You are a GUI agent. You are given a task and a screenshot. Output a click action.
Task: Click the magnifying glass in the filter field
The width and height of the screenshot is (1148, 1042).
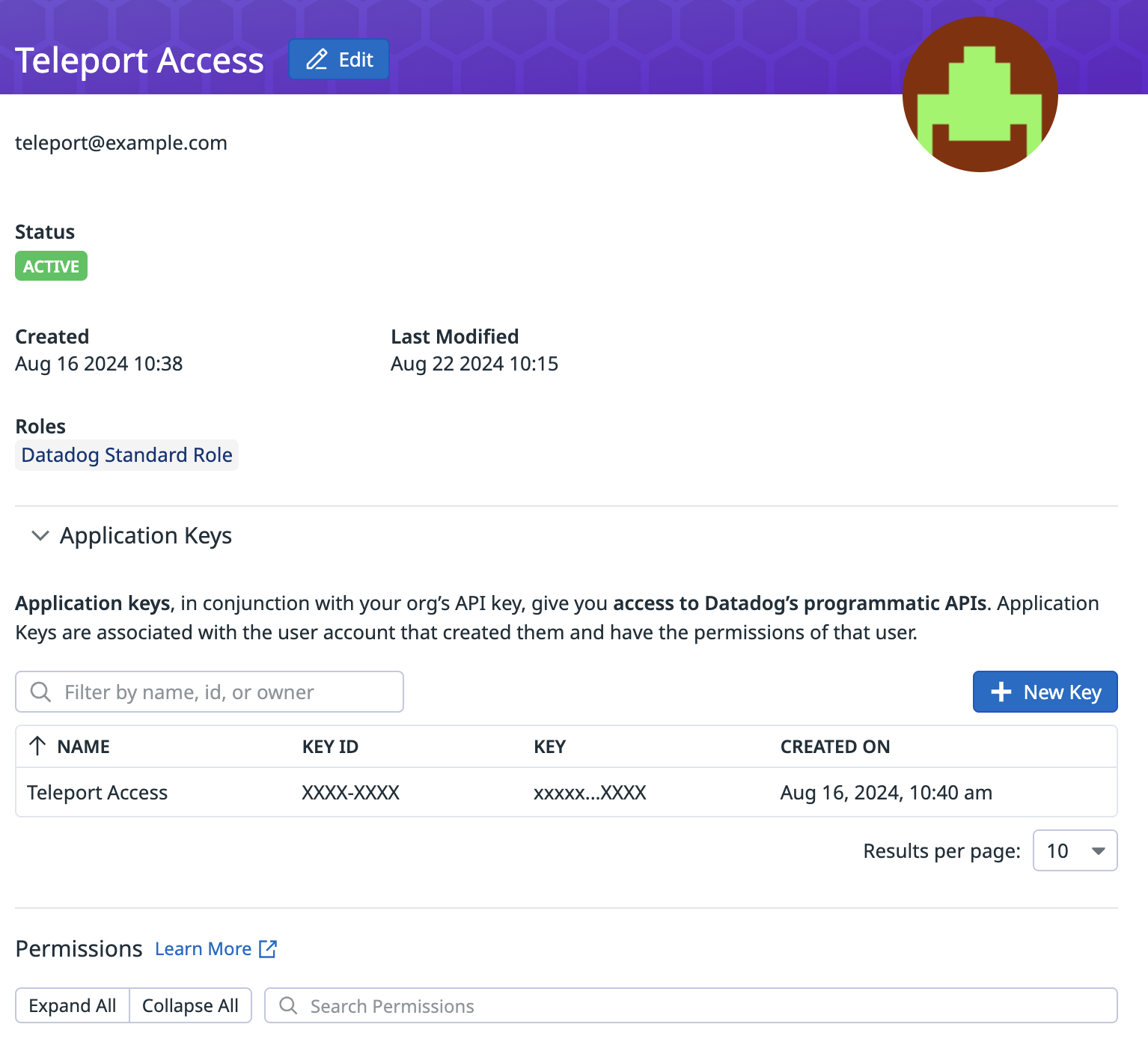pyautogui.click(x=40, y=692)
